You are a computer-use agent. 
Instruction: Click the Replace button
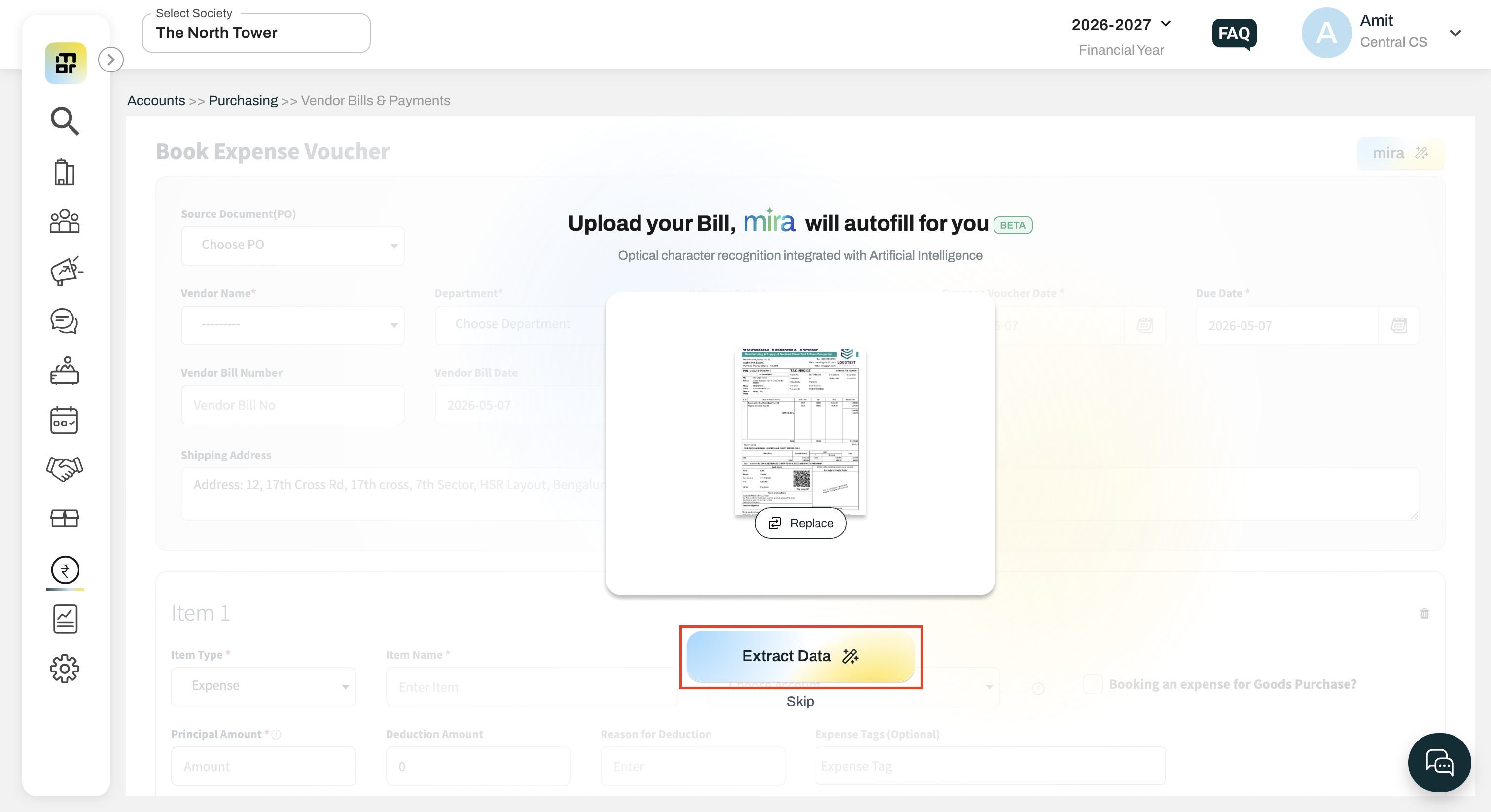(x=801, y=523)
